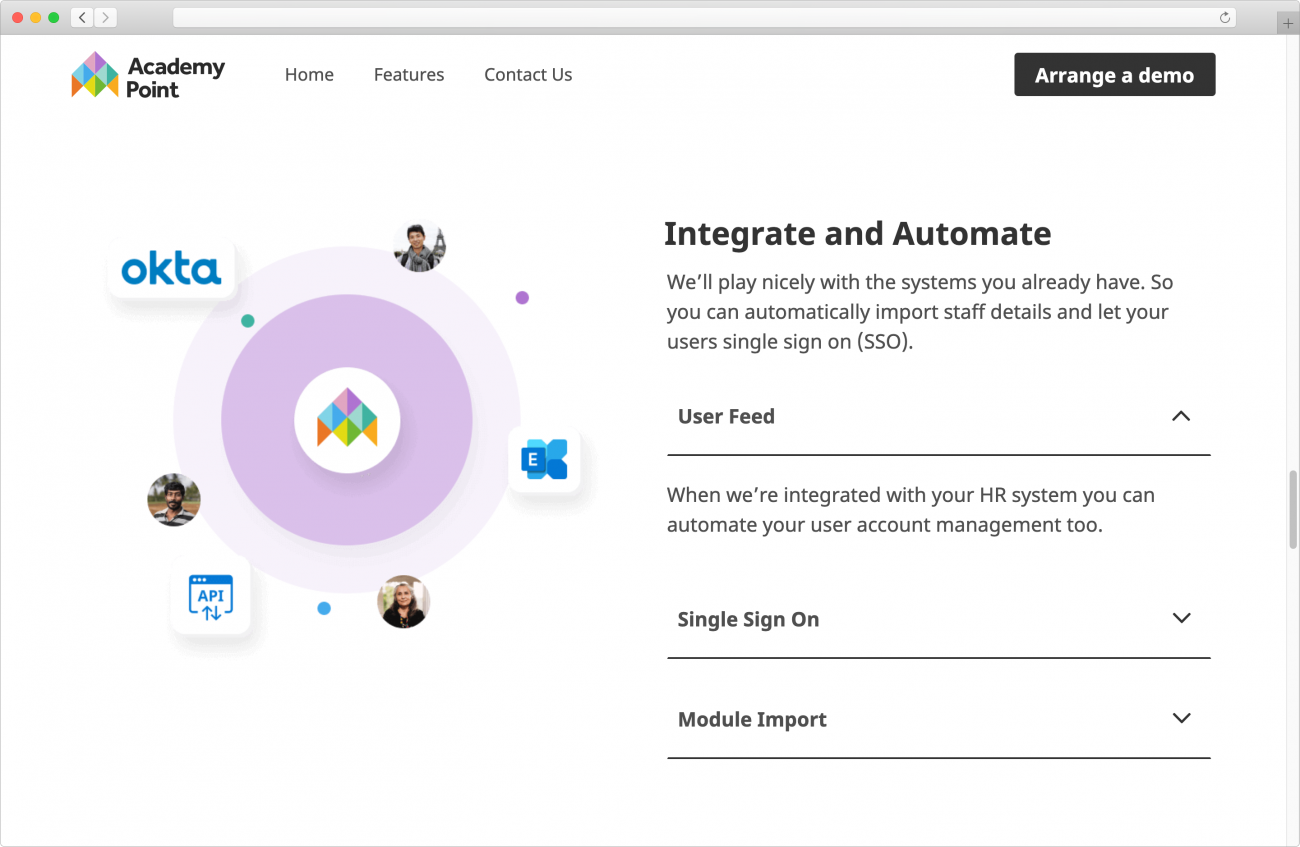Select Contact Us in the navigation

[528, 74]
